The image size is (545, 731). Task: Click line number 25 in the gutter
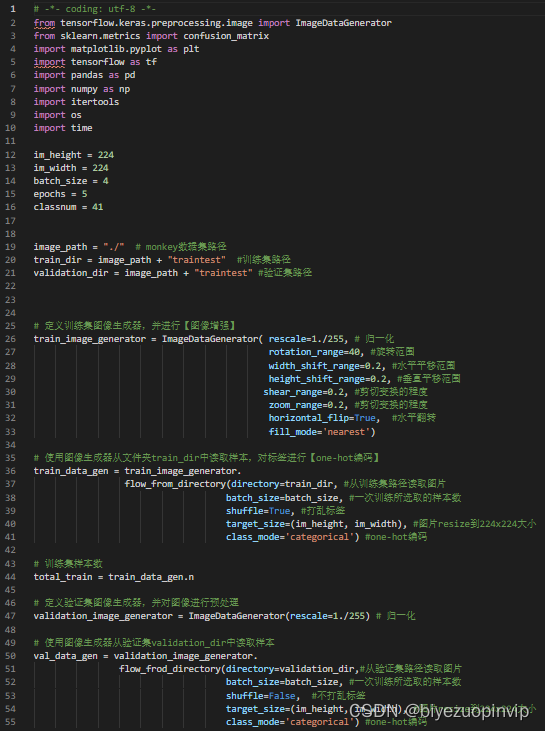tap(11, 326)
